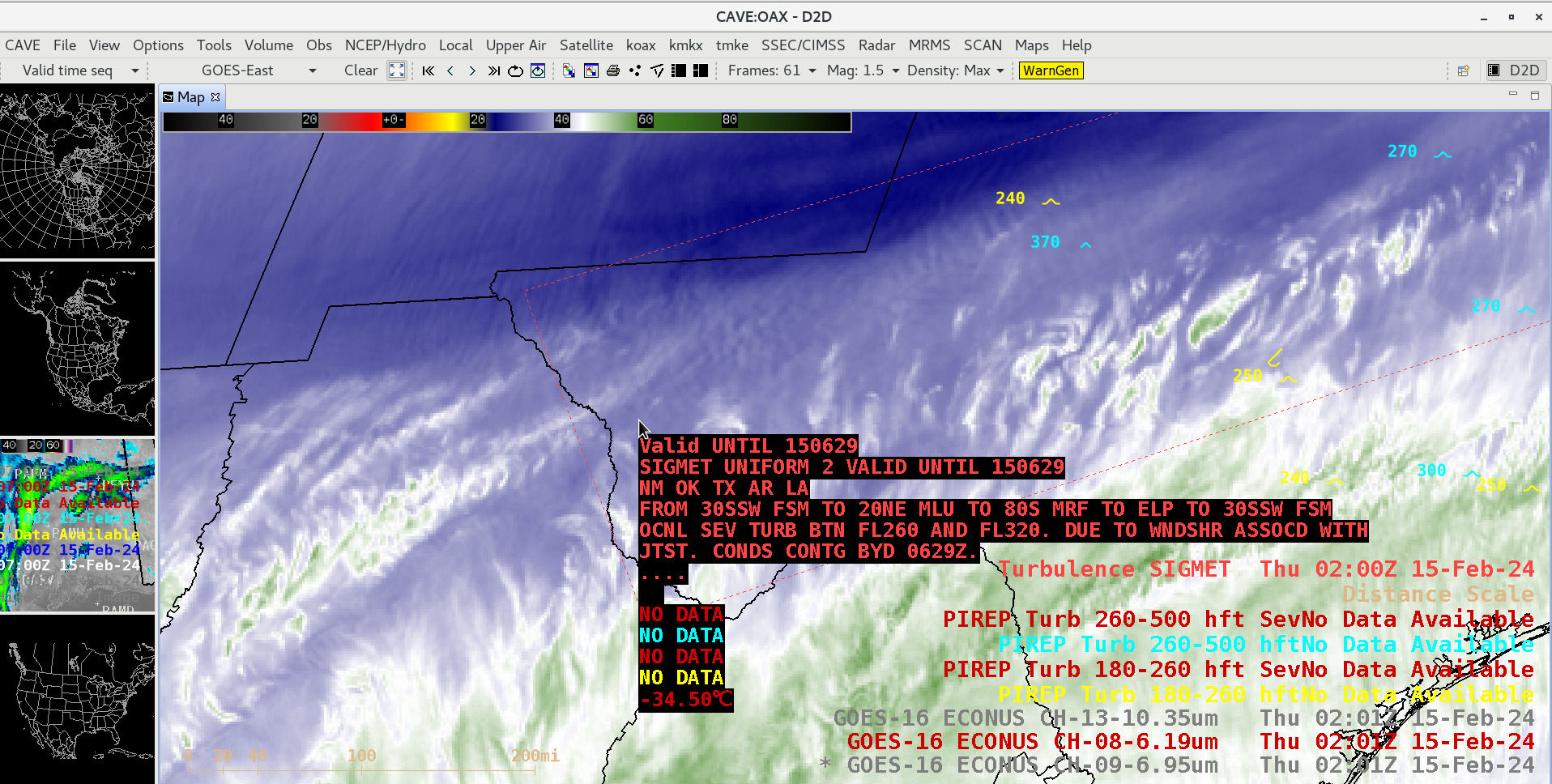Click the four-panel layout icon
1552x784 pixels.
pyautogui.click(x=701, y=70)
